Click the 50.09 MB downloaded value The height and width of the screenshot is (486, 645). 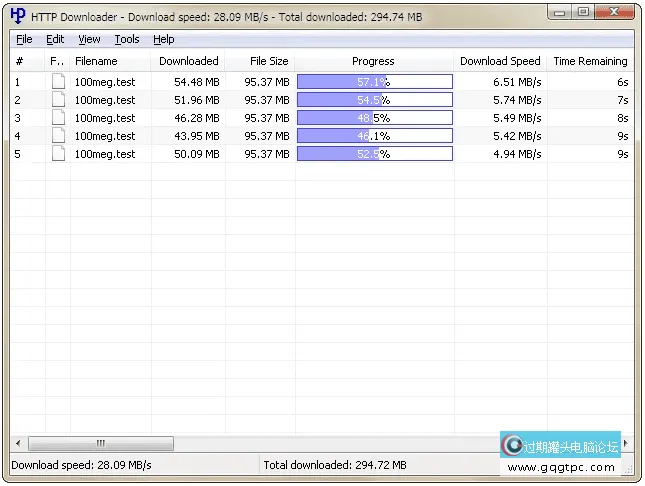coord(197,154)
